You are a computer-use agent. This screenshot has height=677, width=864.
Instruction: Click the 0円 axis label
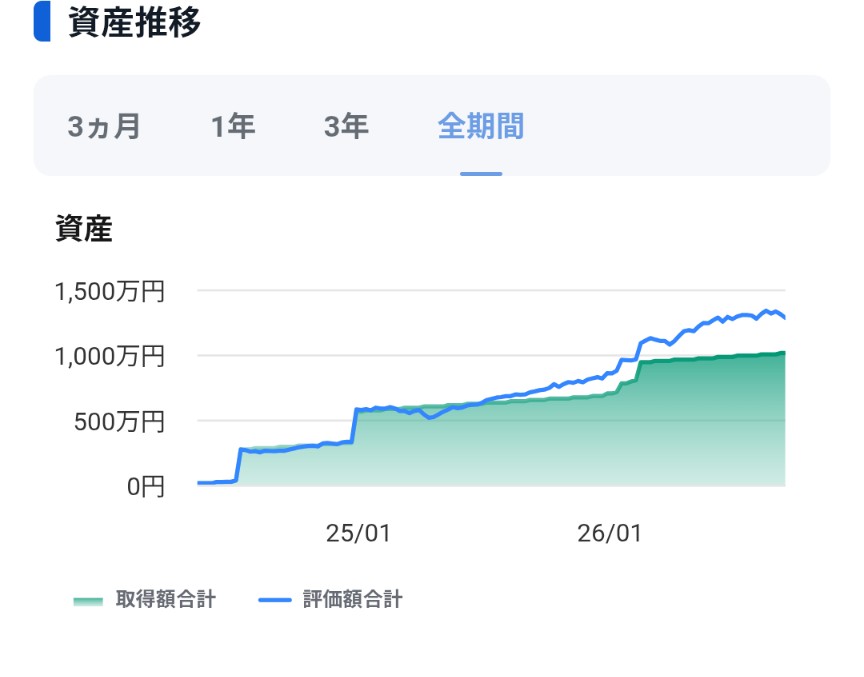145,487
